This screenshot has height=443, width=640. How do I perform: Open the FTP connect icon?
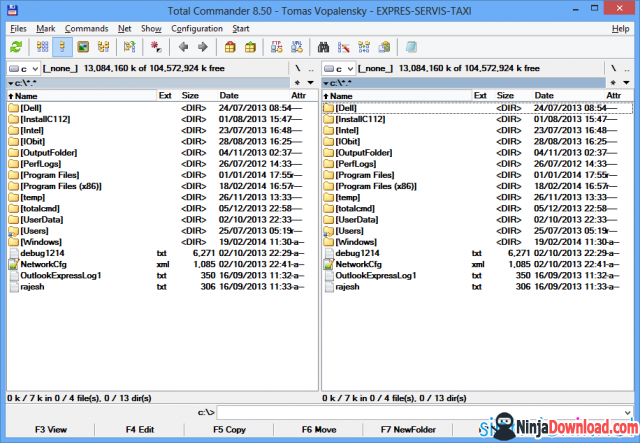277,47
